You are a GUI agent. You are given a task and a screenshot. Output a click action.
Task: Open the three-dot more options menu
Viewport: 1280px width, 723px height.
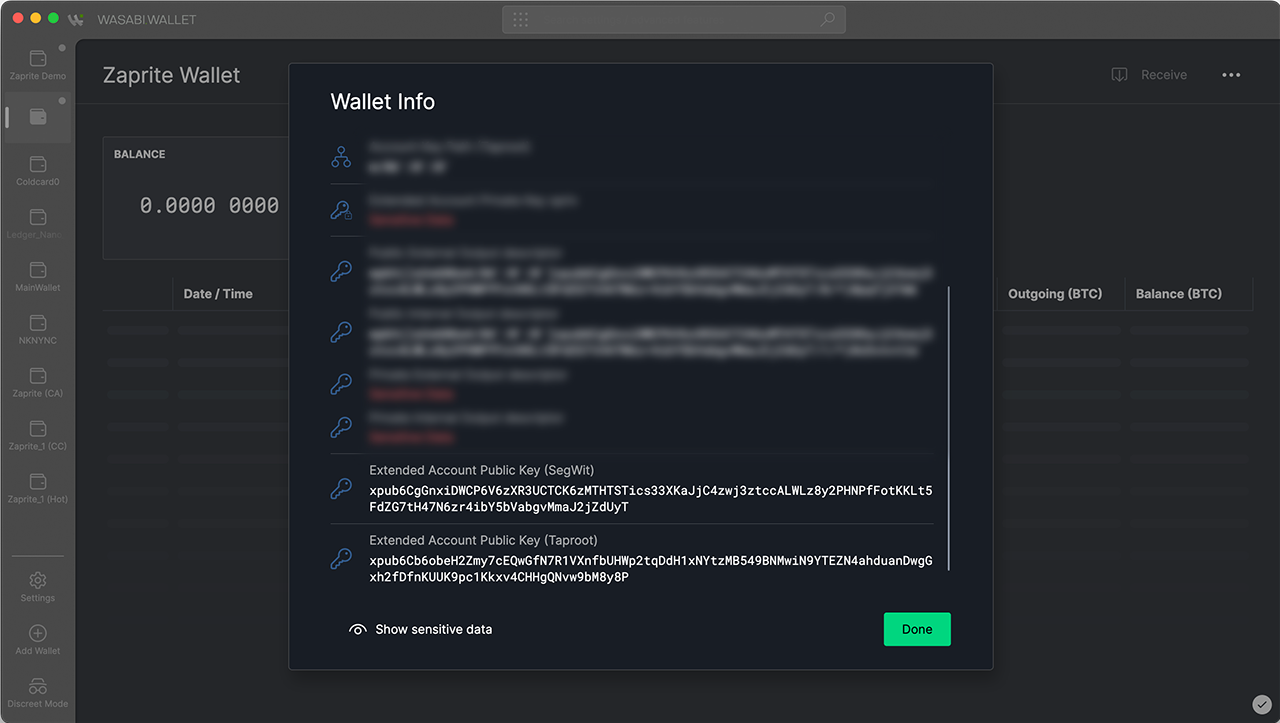coord(1231,75)
